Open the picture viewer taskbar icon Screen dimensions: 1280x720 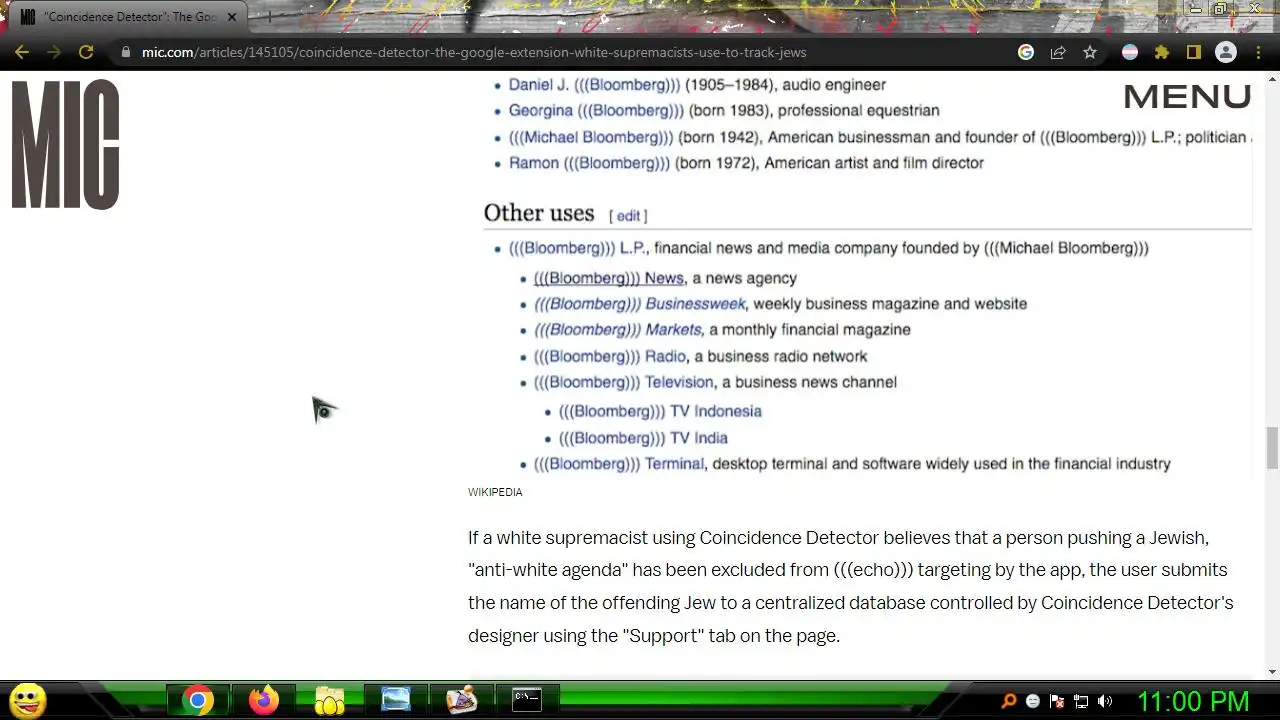[x=396, y=700]
